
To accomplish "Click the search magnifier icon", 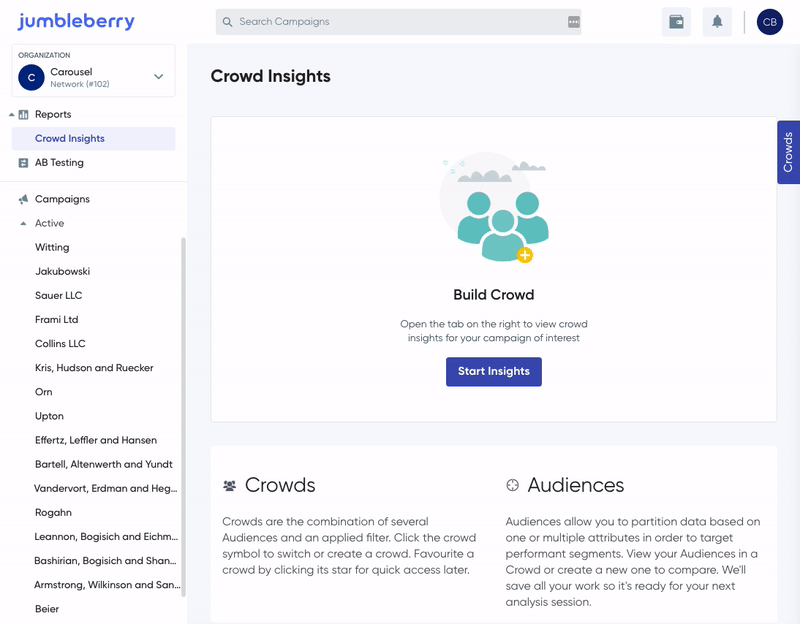I will (x=228, y=22).
